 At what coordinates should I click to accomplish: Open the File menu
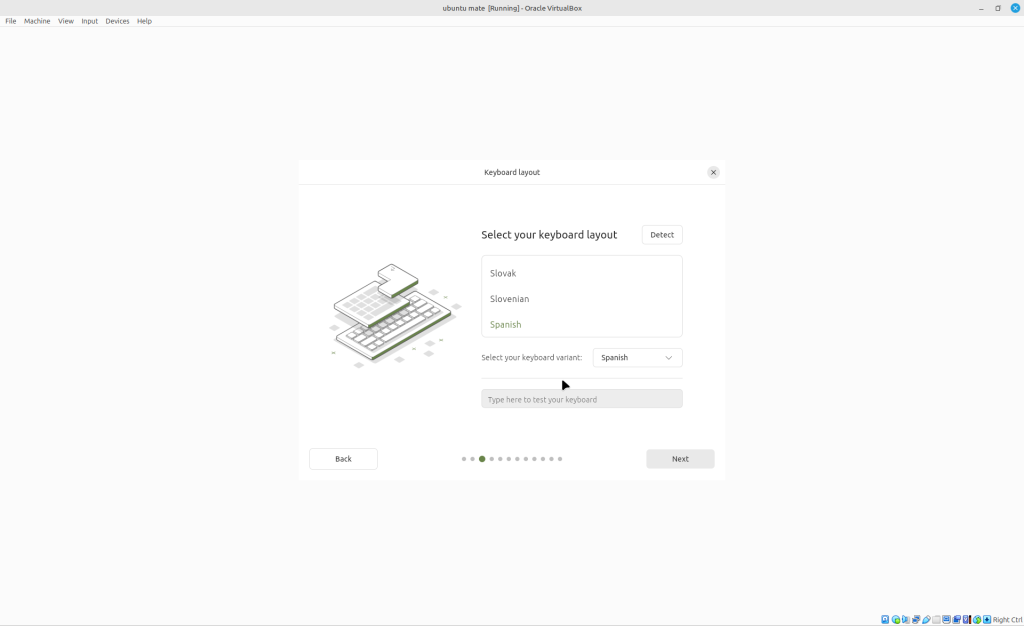click(x=11, y=21)
